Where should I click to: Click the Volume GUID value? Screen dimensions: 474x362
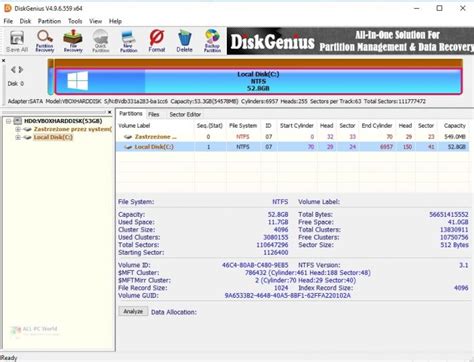tap(287, 295)
